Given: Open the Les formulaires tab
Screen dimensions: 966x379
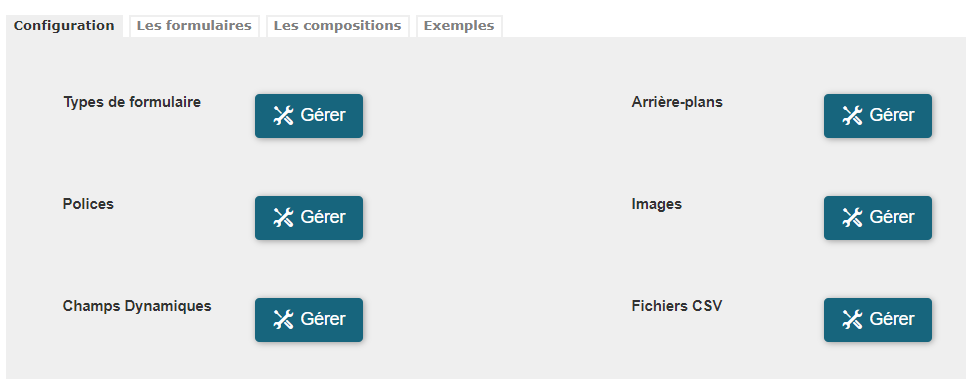Looking at the screenshot, I should tap(194, 26).
